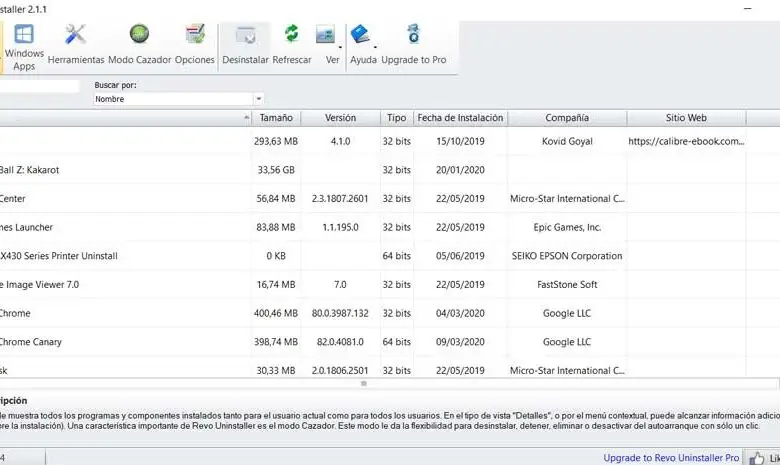Sort by the Sitio Web column header

click(x=686, y=118)
